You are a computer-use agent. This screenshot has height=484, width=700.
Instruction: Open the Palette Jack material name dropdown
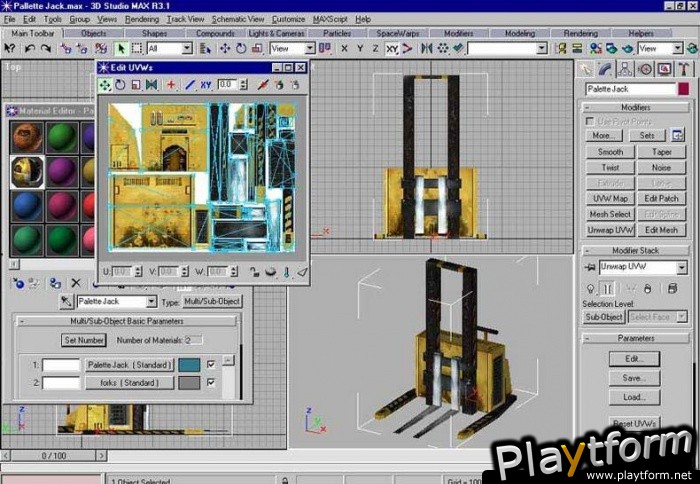click(151, 301)
